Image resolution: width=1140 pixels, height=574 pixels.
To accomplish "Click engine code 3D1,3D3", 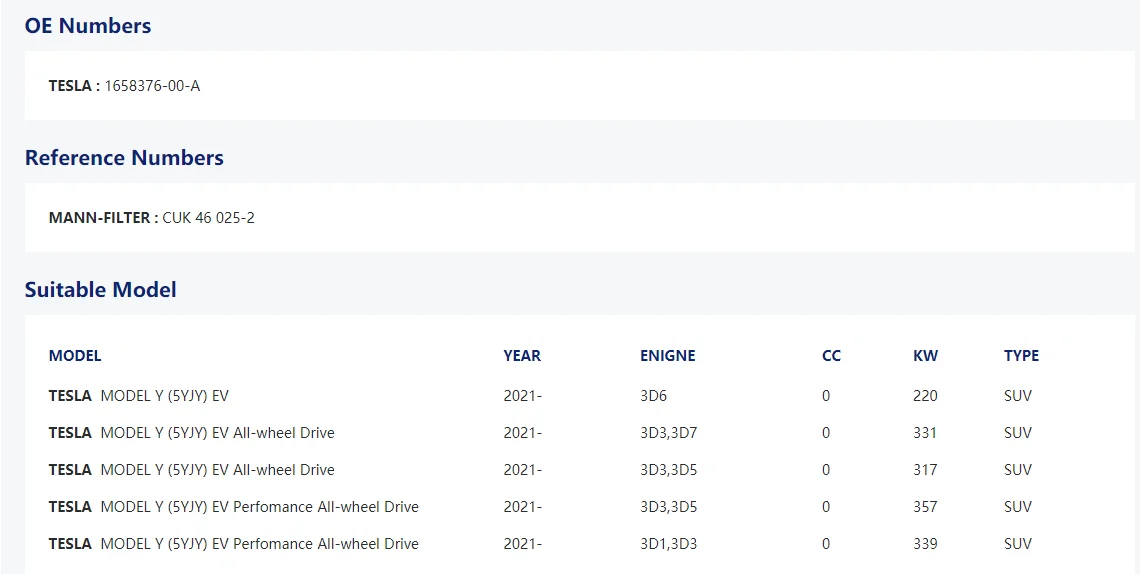I will click(669, 543).
